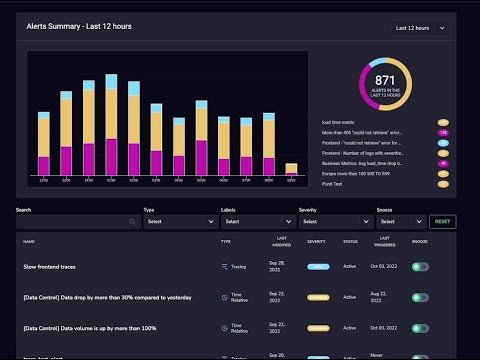Click blue severity badge on Slow frontend traces

[318, 267]
